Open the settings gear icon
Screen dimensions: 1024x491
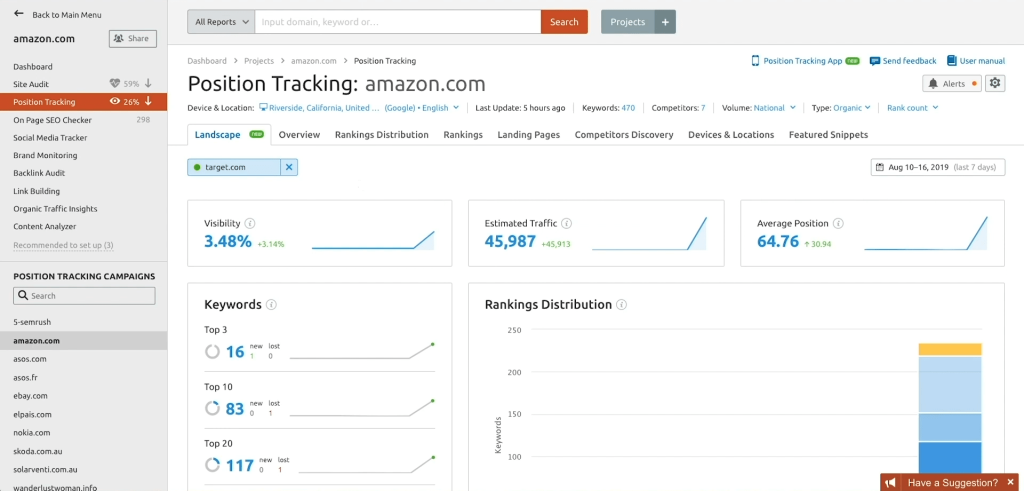(995, 83)
